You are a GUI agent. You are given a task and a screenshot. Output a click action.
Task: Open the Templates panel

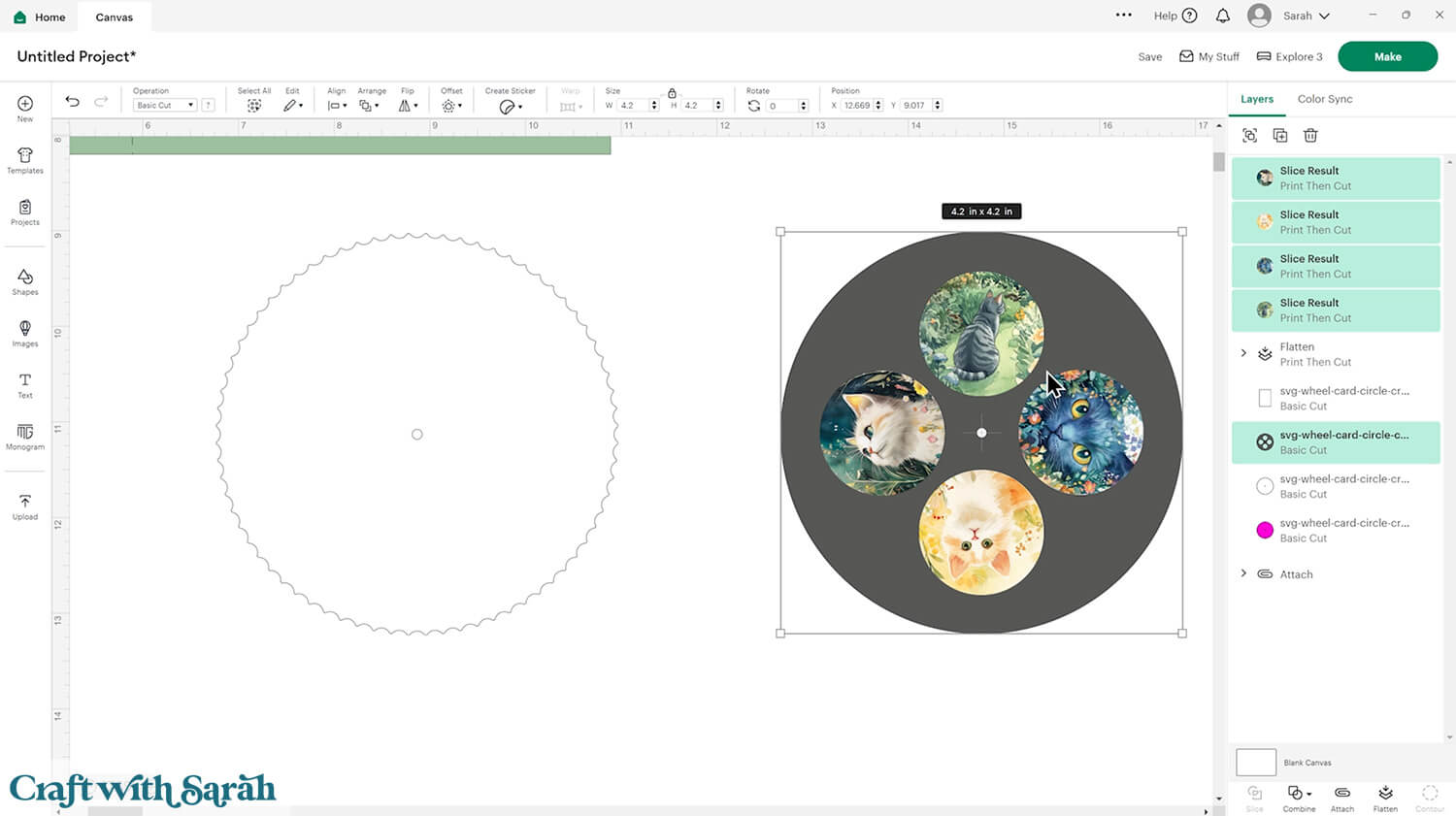(x=25, y=160)
